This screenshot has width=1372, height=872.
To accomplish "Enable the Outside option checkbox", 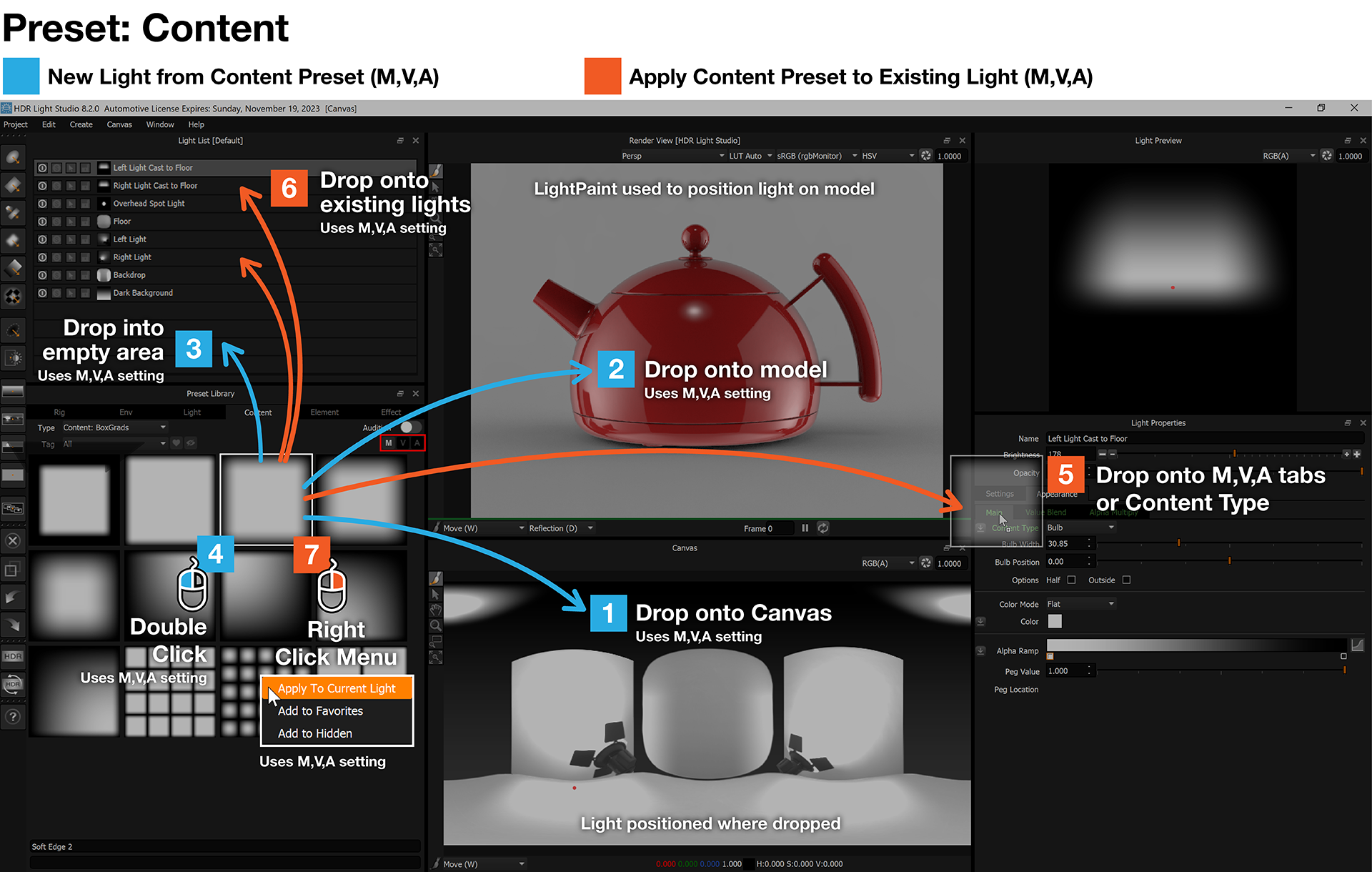I will click(1127, 580).
